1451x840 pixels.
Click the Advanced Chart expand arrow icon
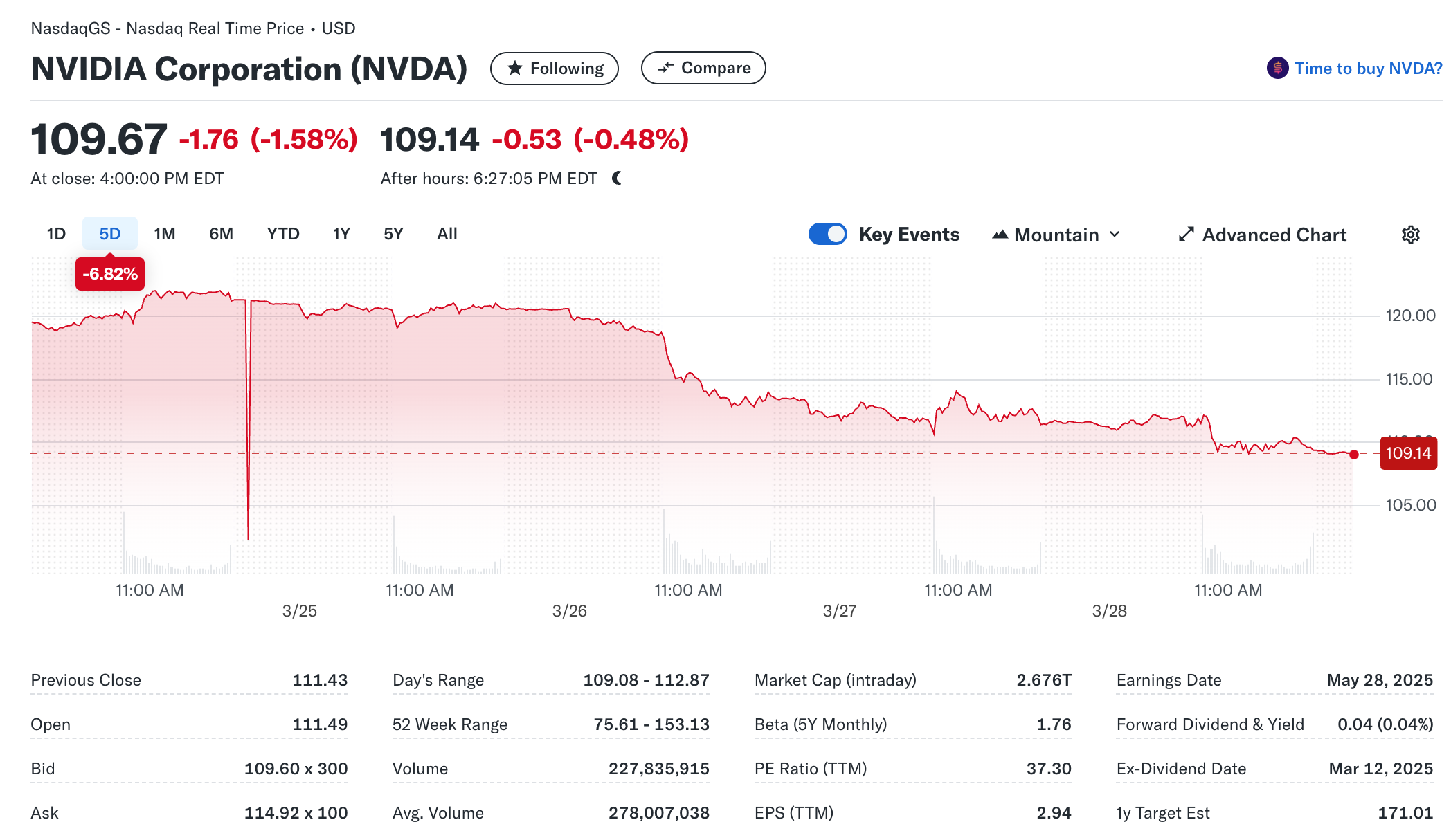pyautogui.click(x=1186, y=235)
